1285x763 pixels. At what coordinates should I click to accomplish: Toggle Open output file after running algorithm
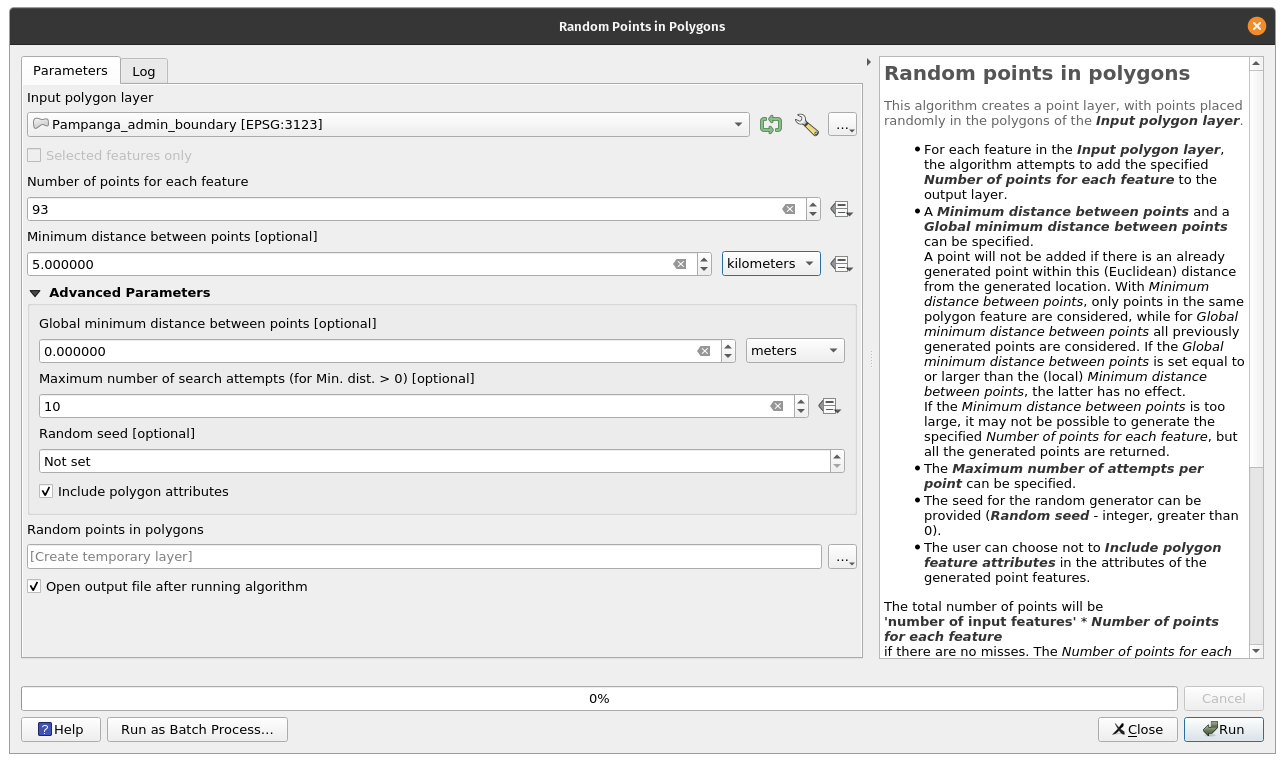pos(34,587)
